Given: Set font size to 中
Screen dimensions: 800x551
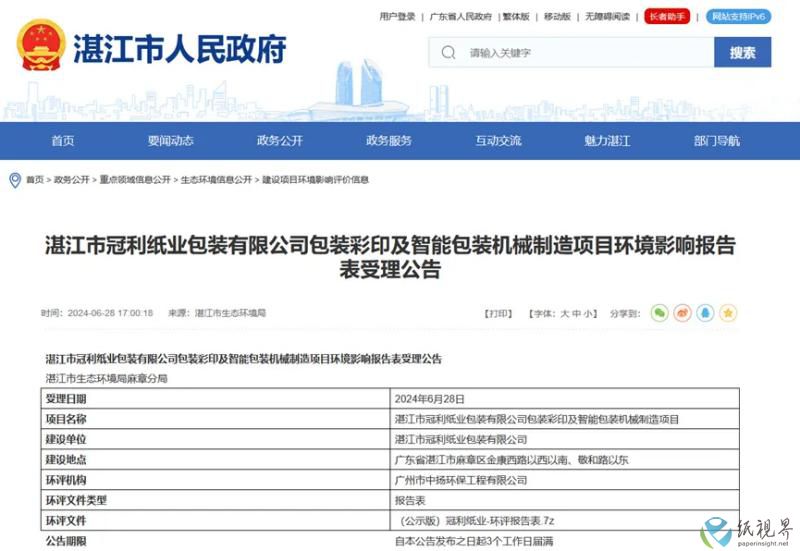Looking at the screenshot, I should 576,313.
